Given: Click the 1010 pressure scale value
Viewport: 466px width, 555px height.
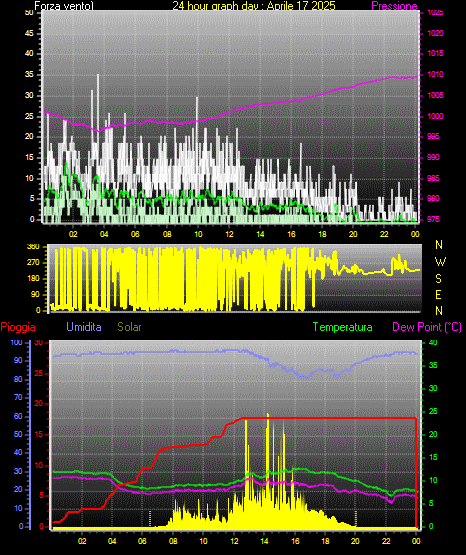Looking at the screenshot, I should pos(435,74).
